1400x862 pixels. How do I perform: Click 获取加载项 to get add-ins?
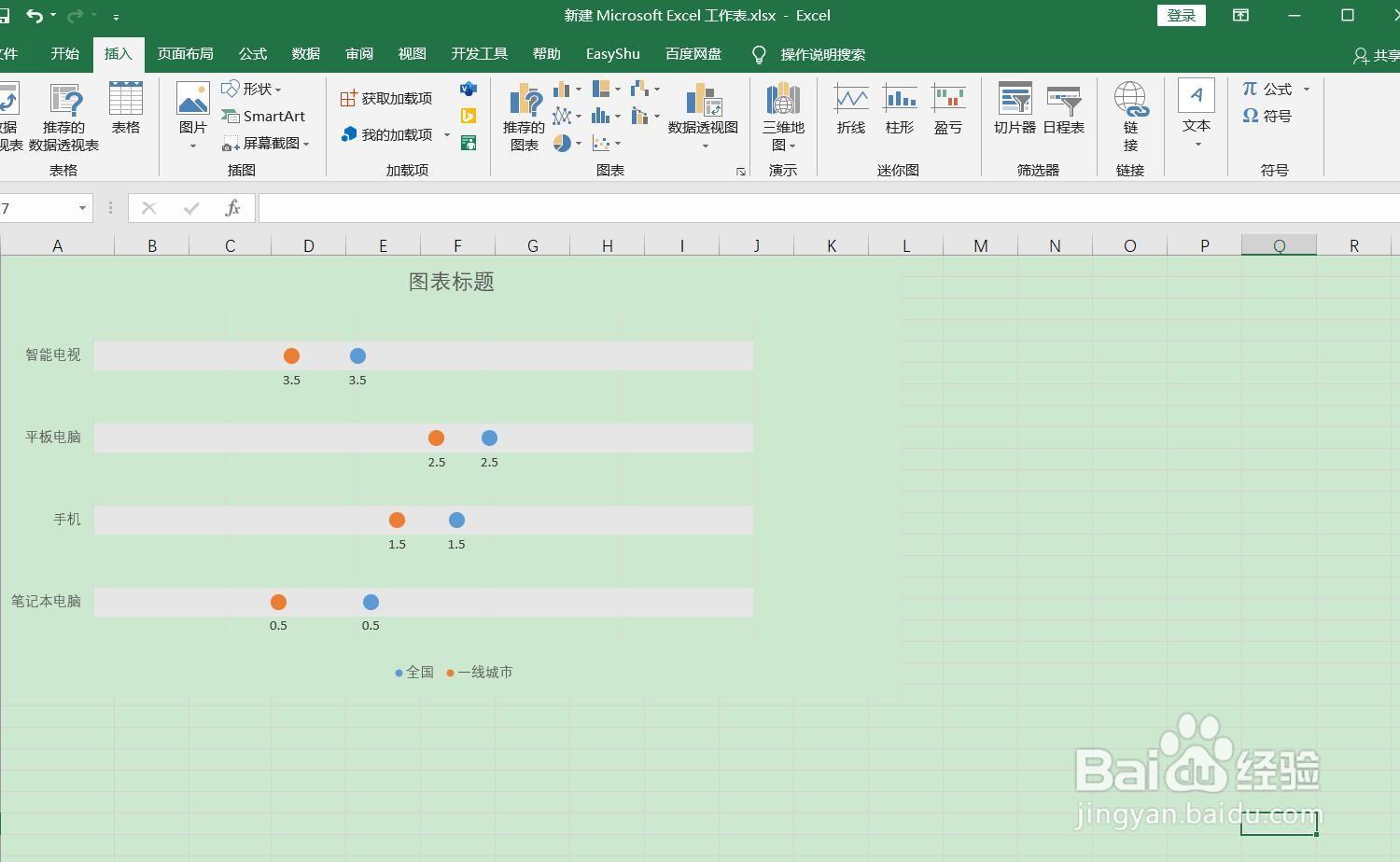pyautogui.click(x=387, y=97)
